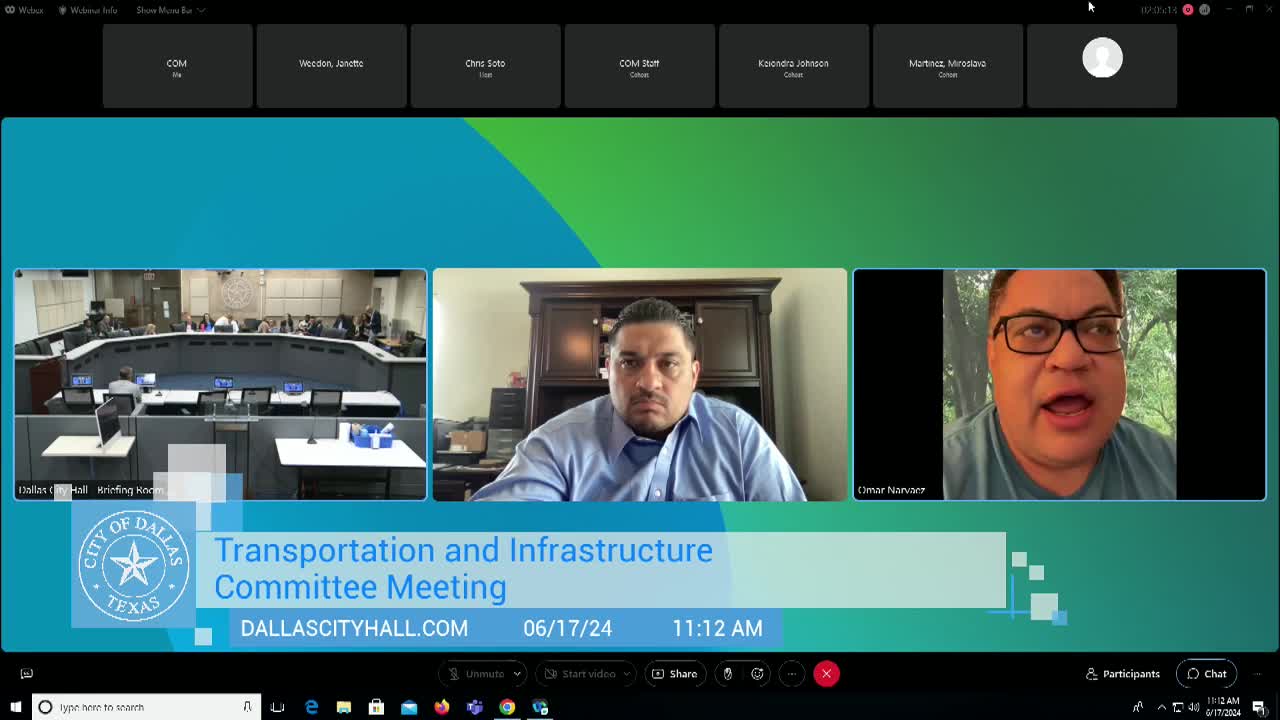Image resolution: width=1280 pixels, height=720 pixels.
Task: Click the blank avatar participant tile
Action: point(1102,66)
